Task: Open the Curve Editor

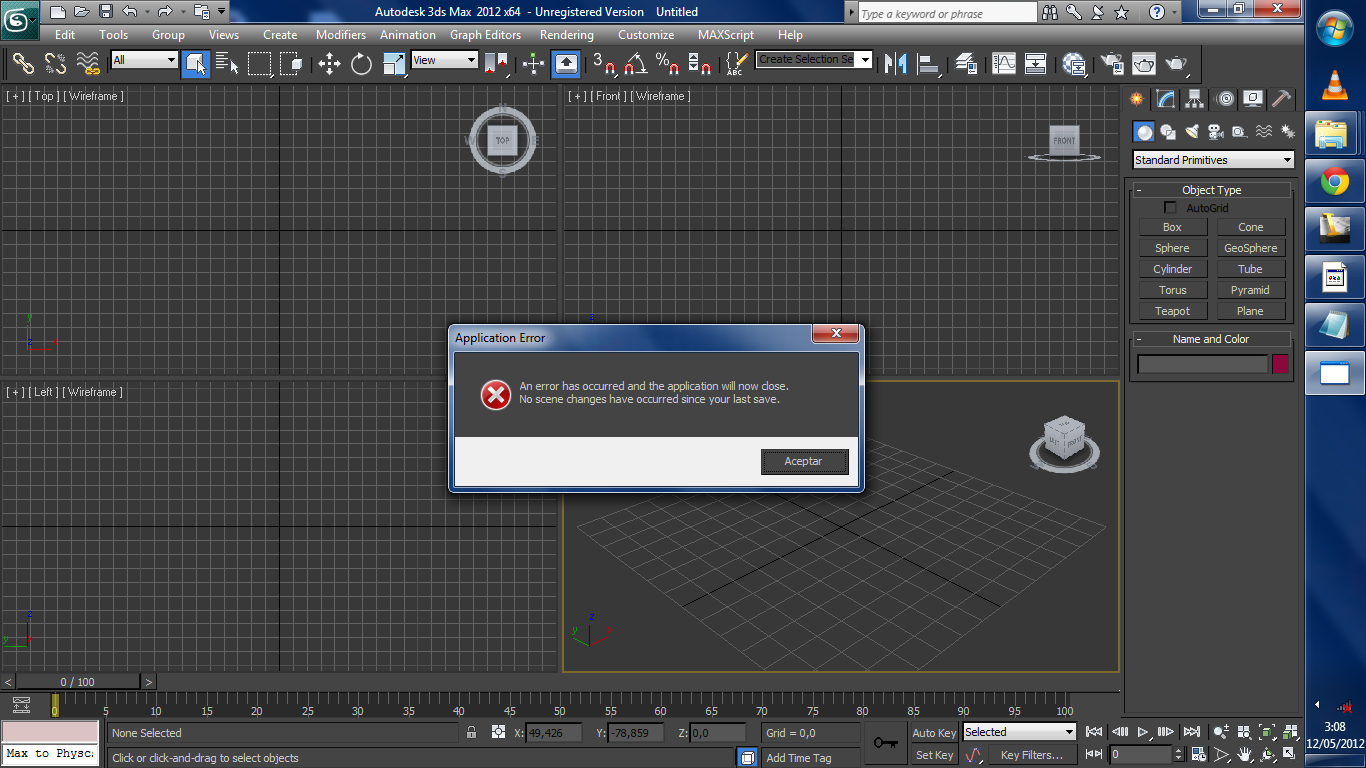Action: pyautogui.click(x=1004, y=64)
